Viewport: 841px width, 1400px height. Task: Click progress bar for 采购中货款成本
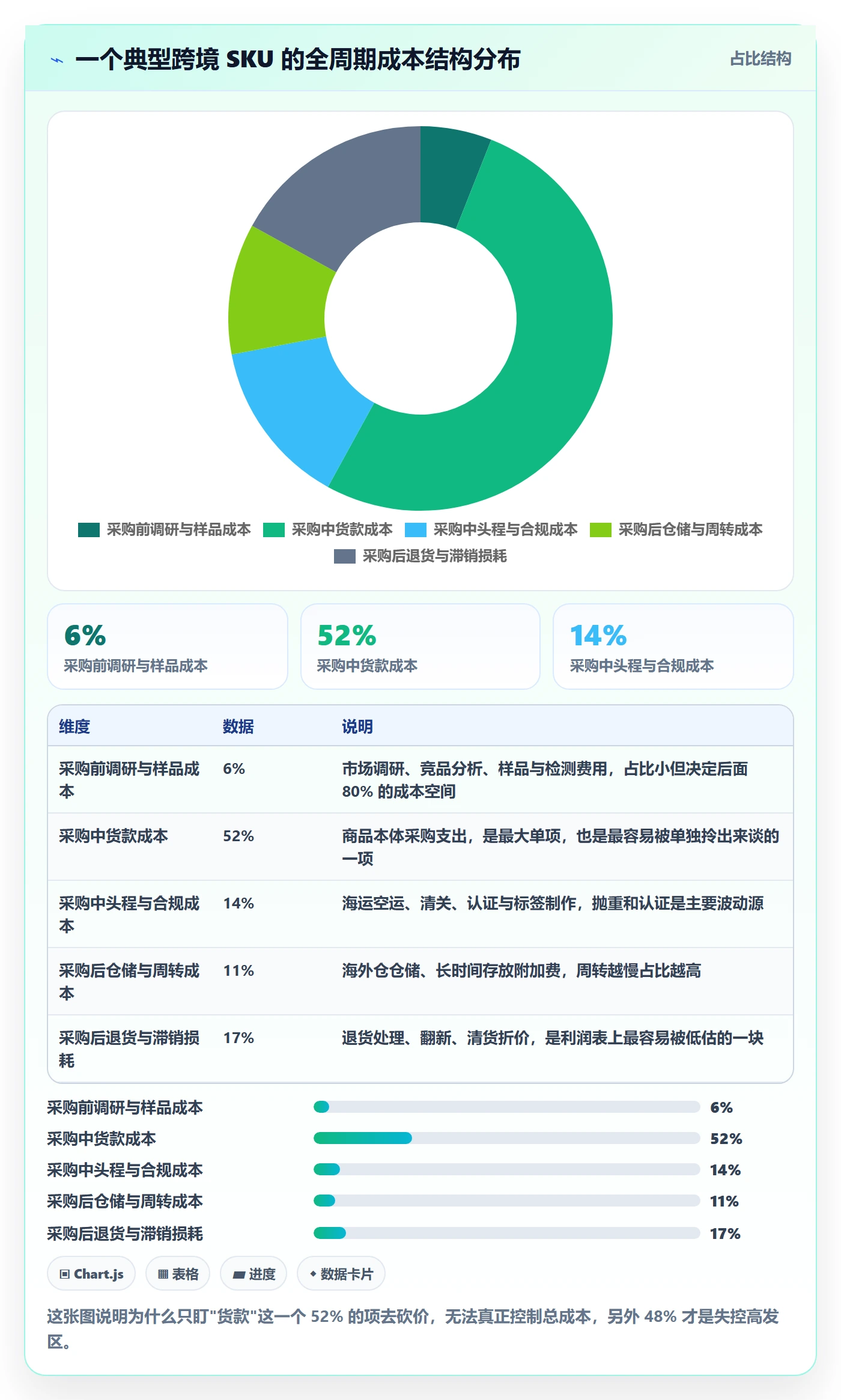pyautogui.click(x=507, y=1138)
